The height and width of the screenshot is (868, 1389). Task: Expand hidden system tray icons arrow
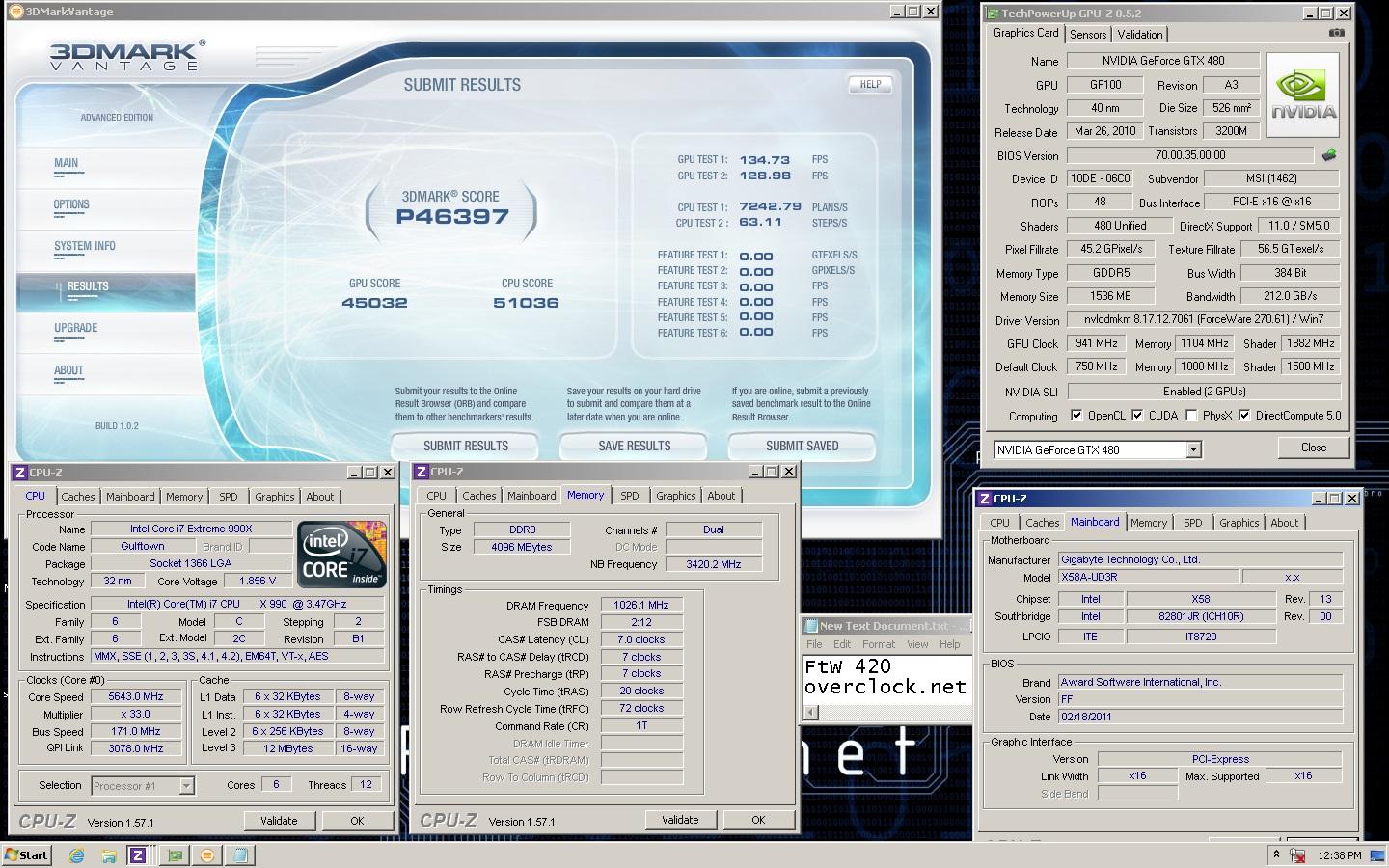[x=1276, y=855]
